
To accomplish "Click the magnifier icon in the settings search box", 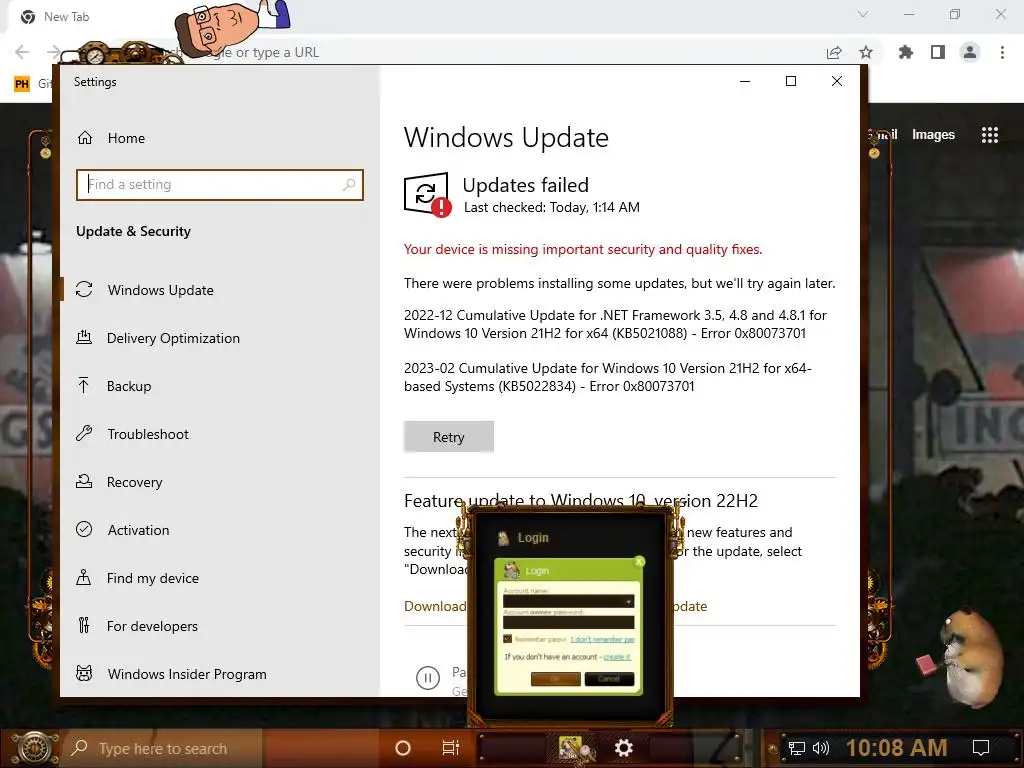I will pos(349,185).
